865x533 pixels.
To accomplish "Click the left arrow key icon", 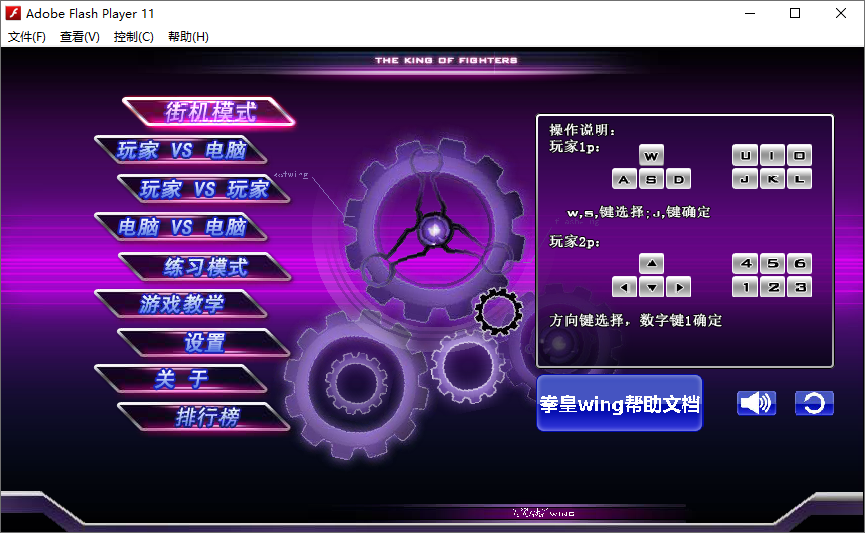I will (x=624, y=287).
